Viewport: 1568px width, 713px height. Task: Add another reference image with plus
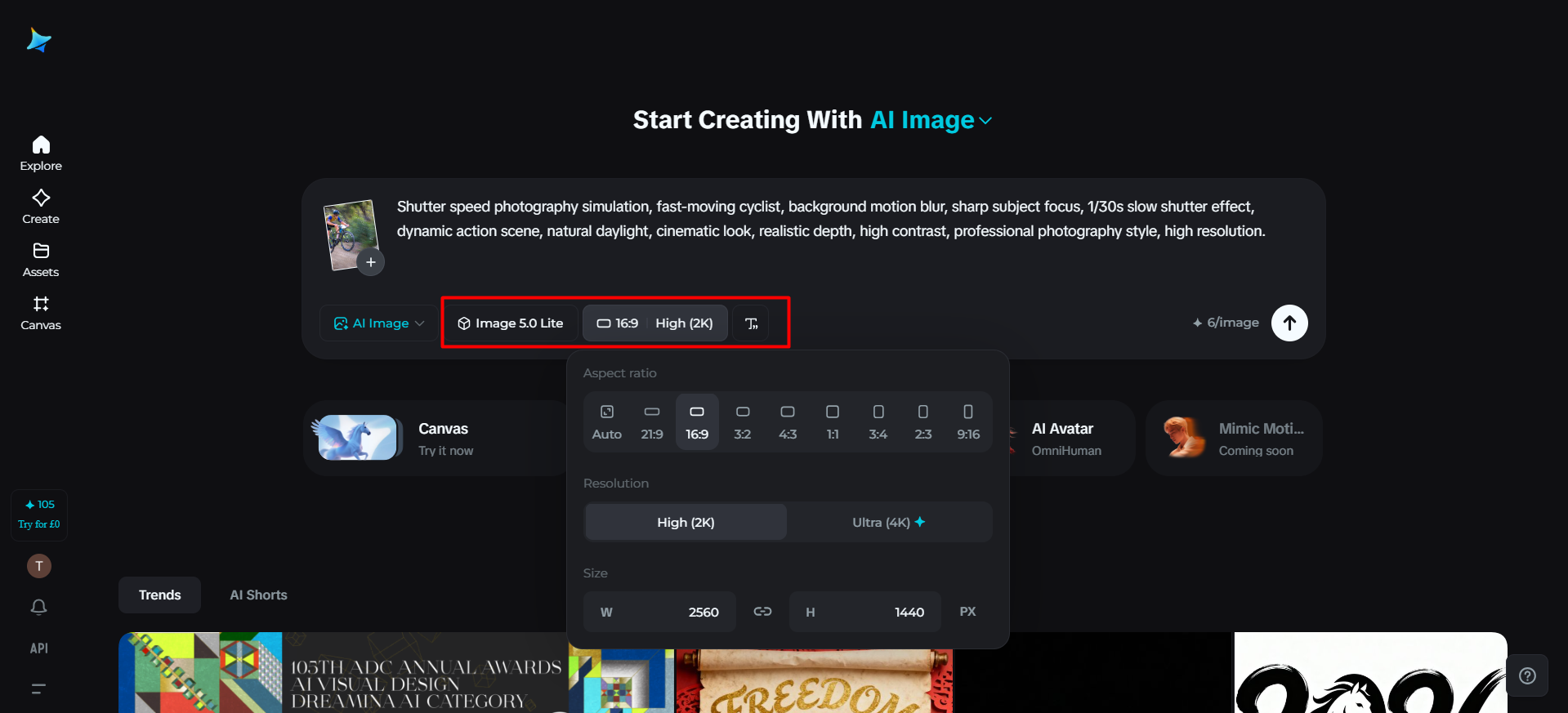tap(371, 262)
